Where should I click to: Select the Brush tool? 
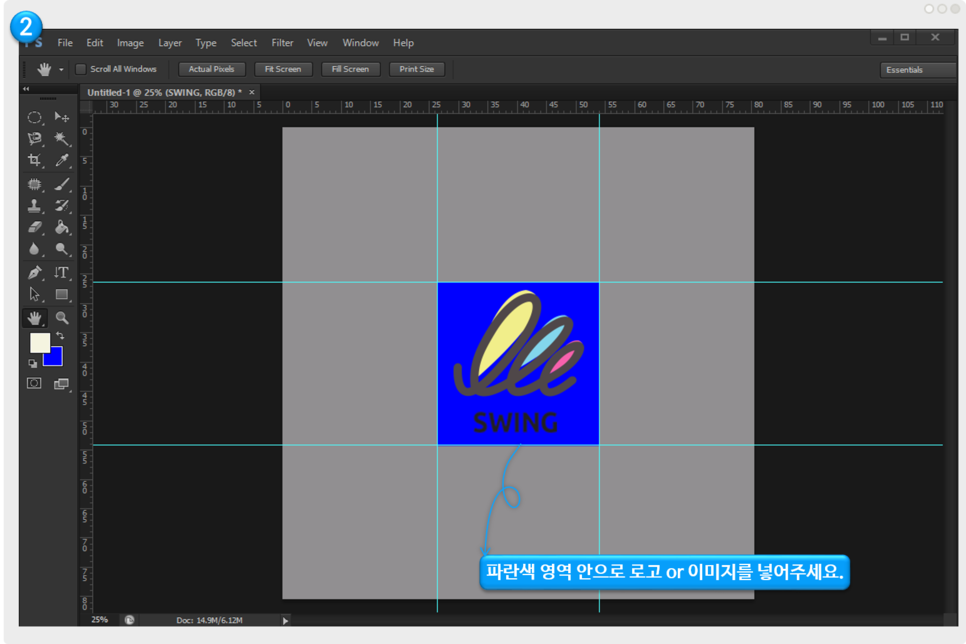62,184
